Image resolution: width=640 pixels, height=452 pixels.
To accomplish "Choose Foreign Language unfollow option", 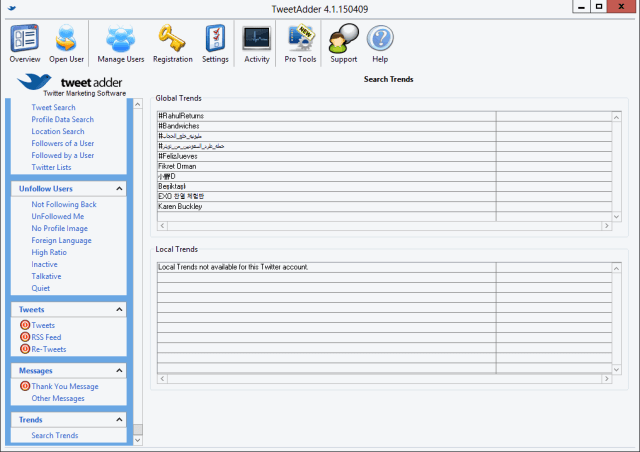I will coord(61,240).
